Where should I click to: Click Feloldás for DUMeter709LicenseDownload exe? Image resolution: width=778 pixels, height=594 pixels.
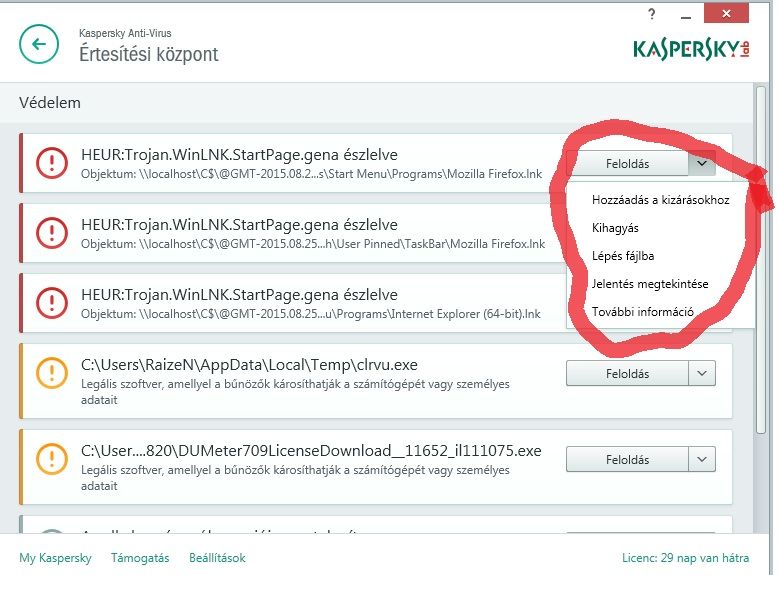tap(627, 459)
